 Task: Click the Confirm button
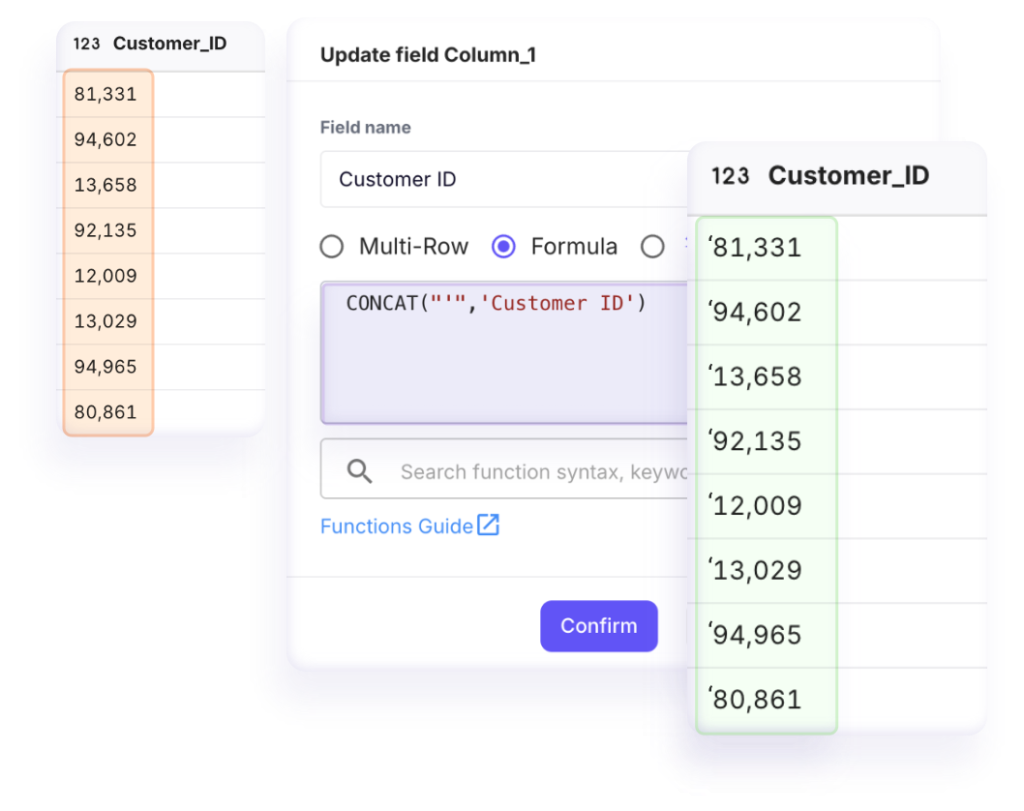599,626
